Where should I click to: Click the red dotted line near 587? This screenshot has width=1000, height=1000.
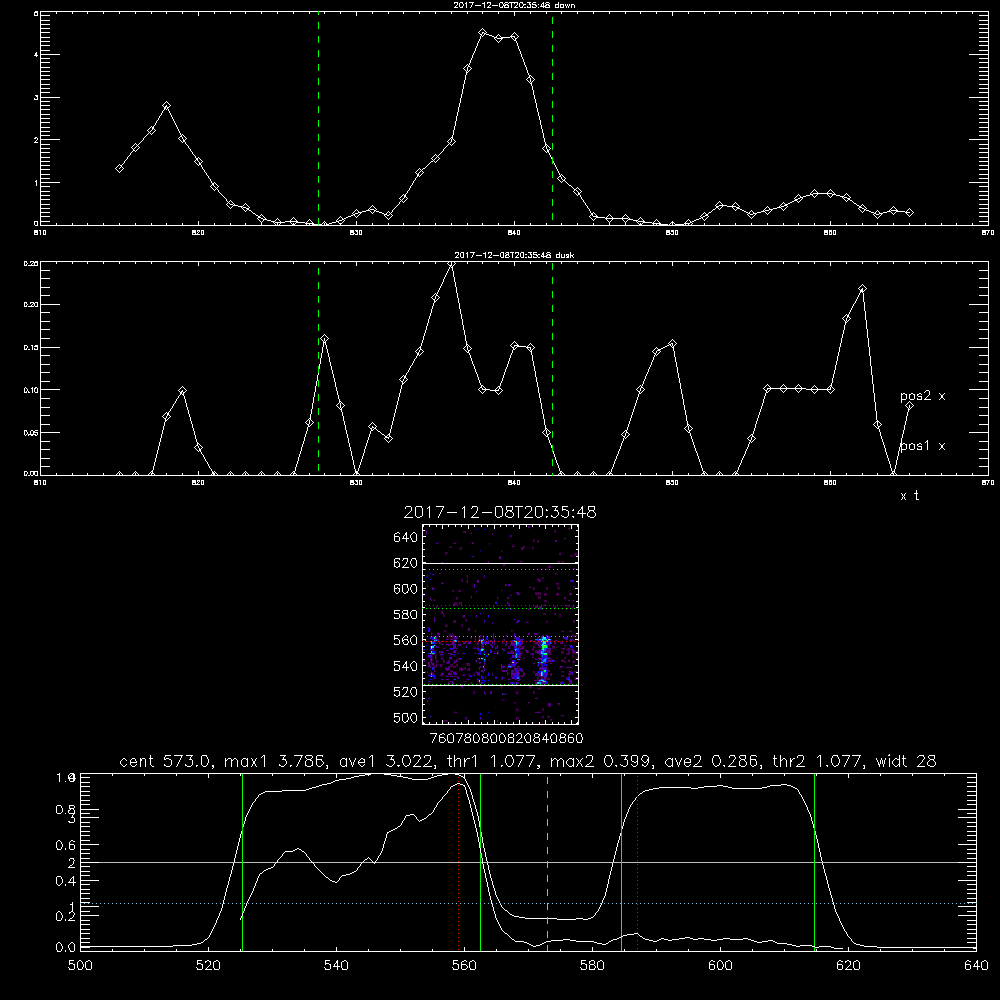tap(638, 861)
